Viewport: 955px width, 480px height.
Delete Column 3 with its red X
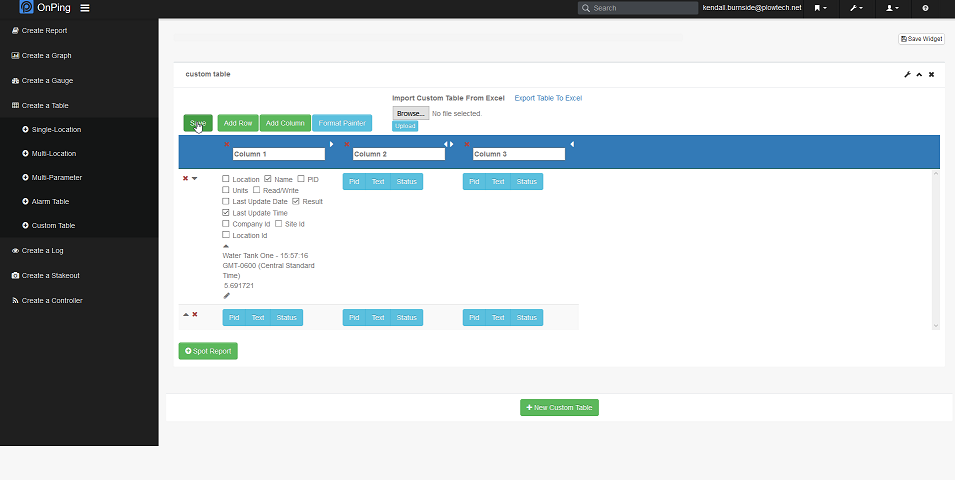(x=467, y=145)
